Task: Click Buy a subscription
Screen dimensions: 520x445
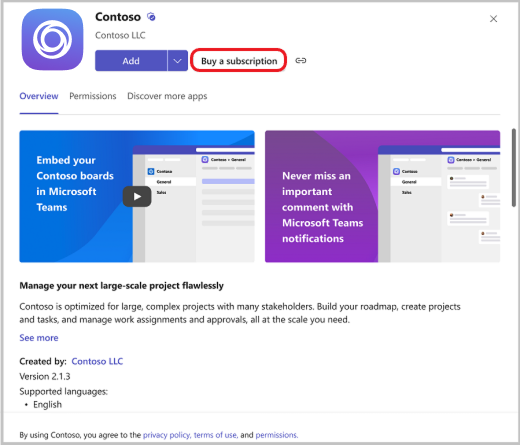Action: (239, 61)
